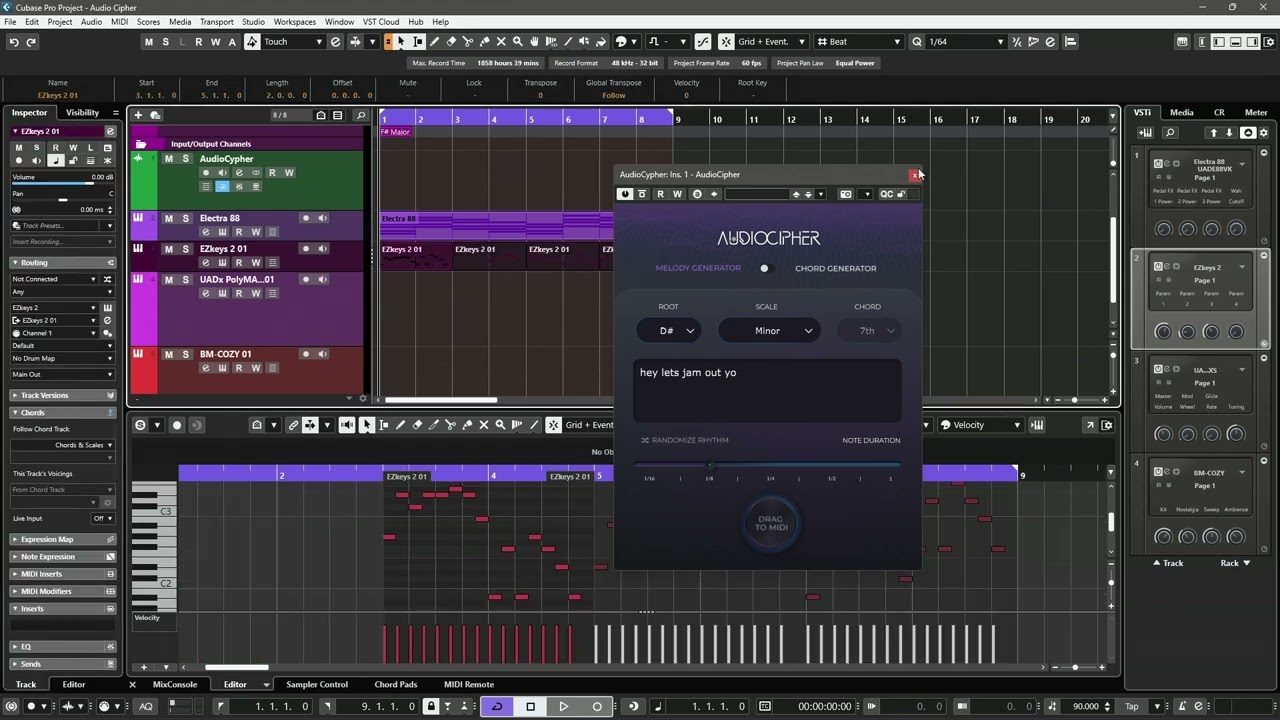The height and width of the screenshot is (720, 1280).
Task: Open the Visibility tab beside Inspector
Action: (82, 113)
